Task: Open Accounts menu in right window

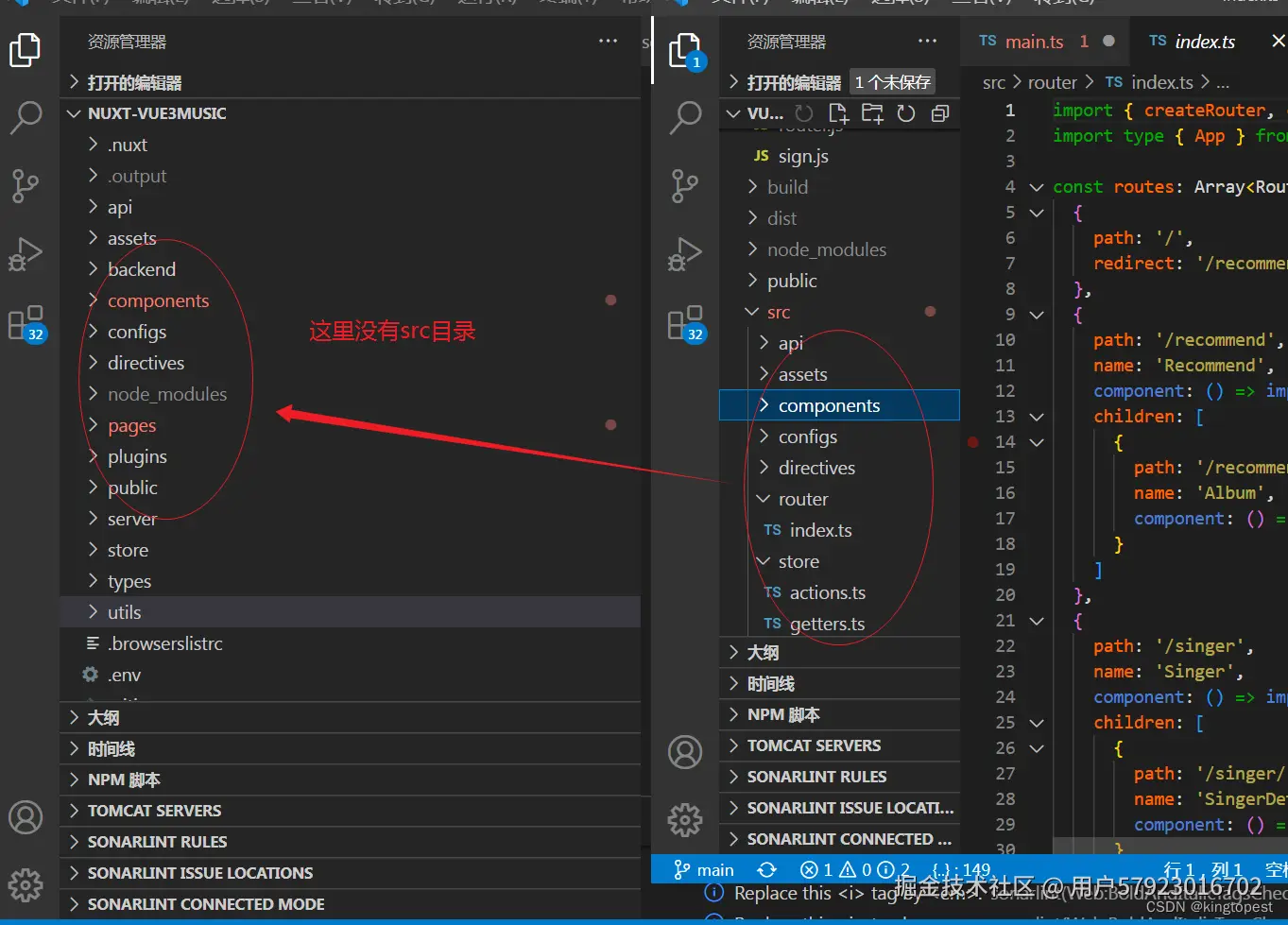Action: click(685, 752)
